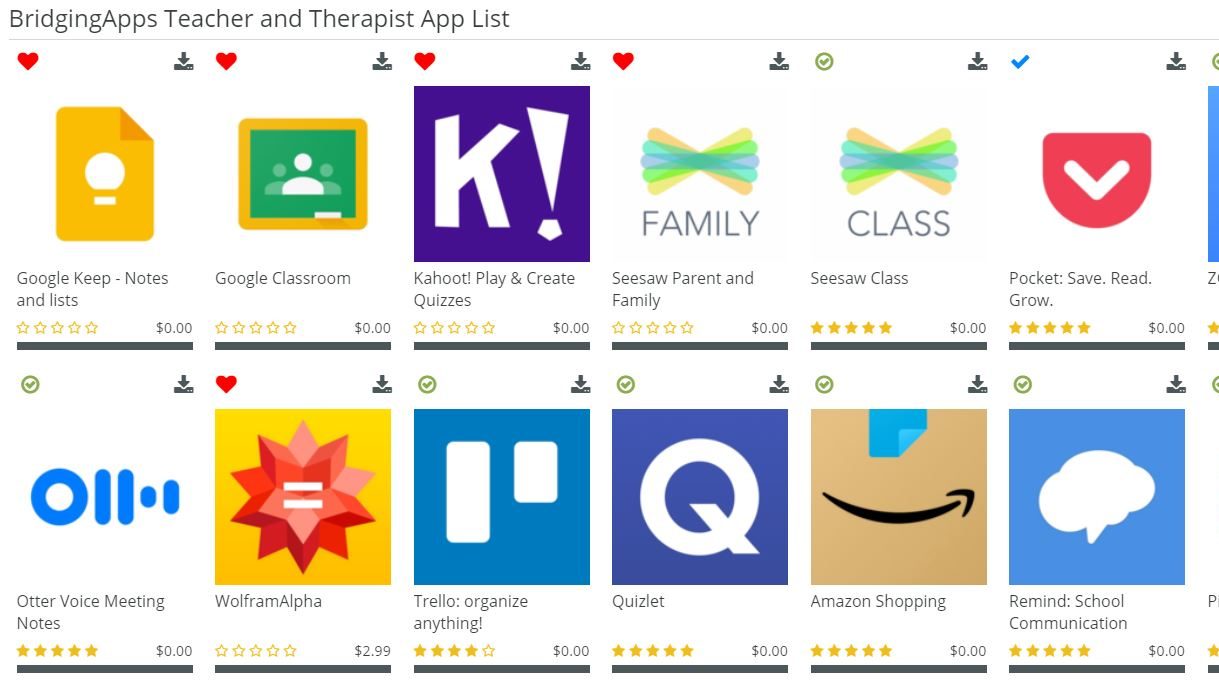This screenshot has height=685, width=1219.
Task: Open the Otter Voice Meeting Notes link
Action: (91, 612)
